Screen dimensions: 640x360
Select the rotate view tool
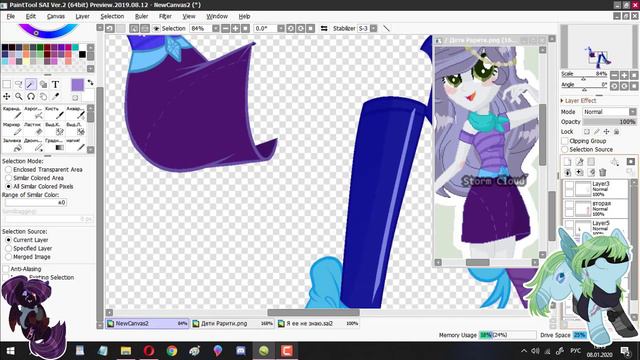31,97
